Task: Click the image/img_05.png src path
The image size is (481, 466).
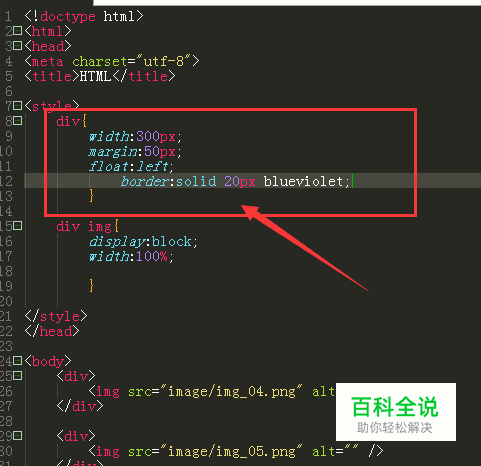Action: click(x=231, y=451)
